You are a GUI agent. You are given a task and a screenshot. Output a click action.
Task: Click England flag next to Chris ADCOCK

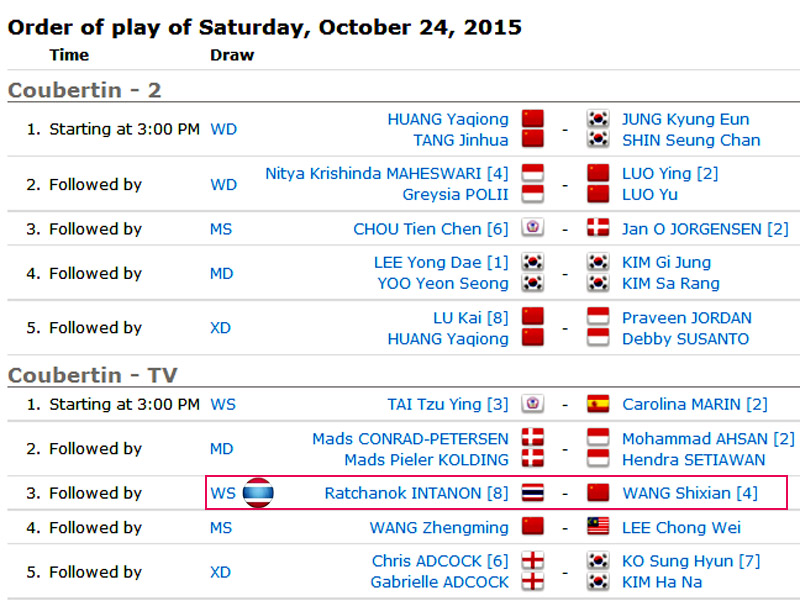(533, 561)
